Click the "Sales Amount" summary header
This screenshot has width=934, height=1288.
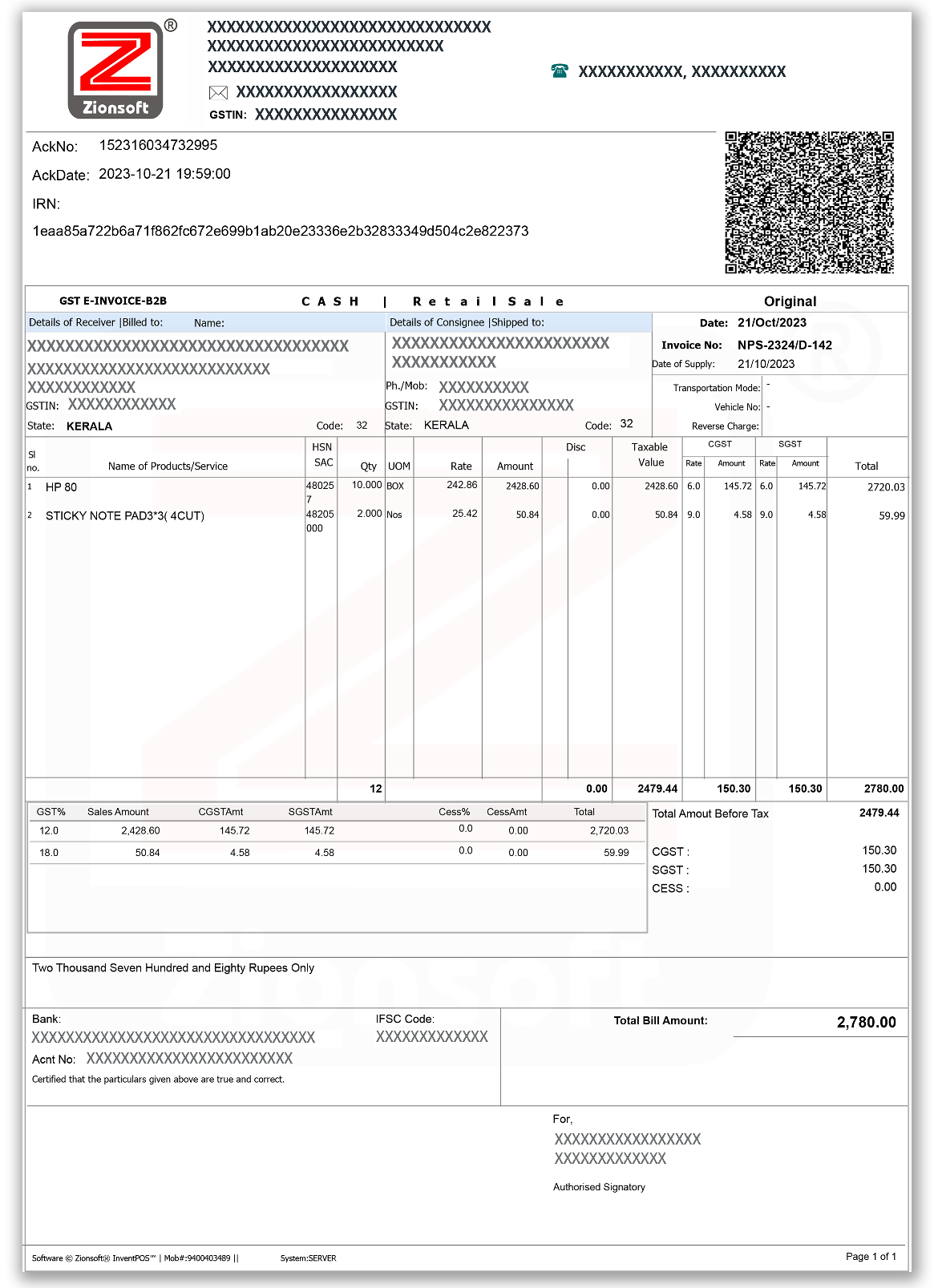[x=118, y=812]
